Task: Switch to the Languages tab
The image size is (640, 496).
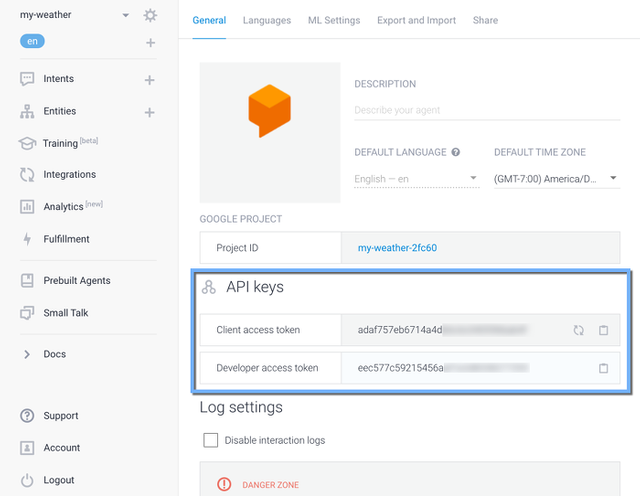Action: (267, 20)
